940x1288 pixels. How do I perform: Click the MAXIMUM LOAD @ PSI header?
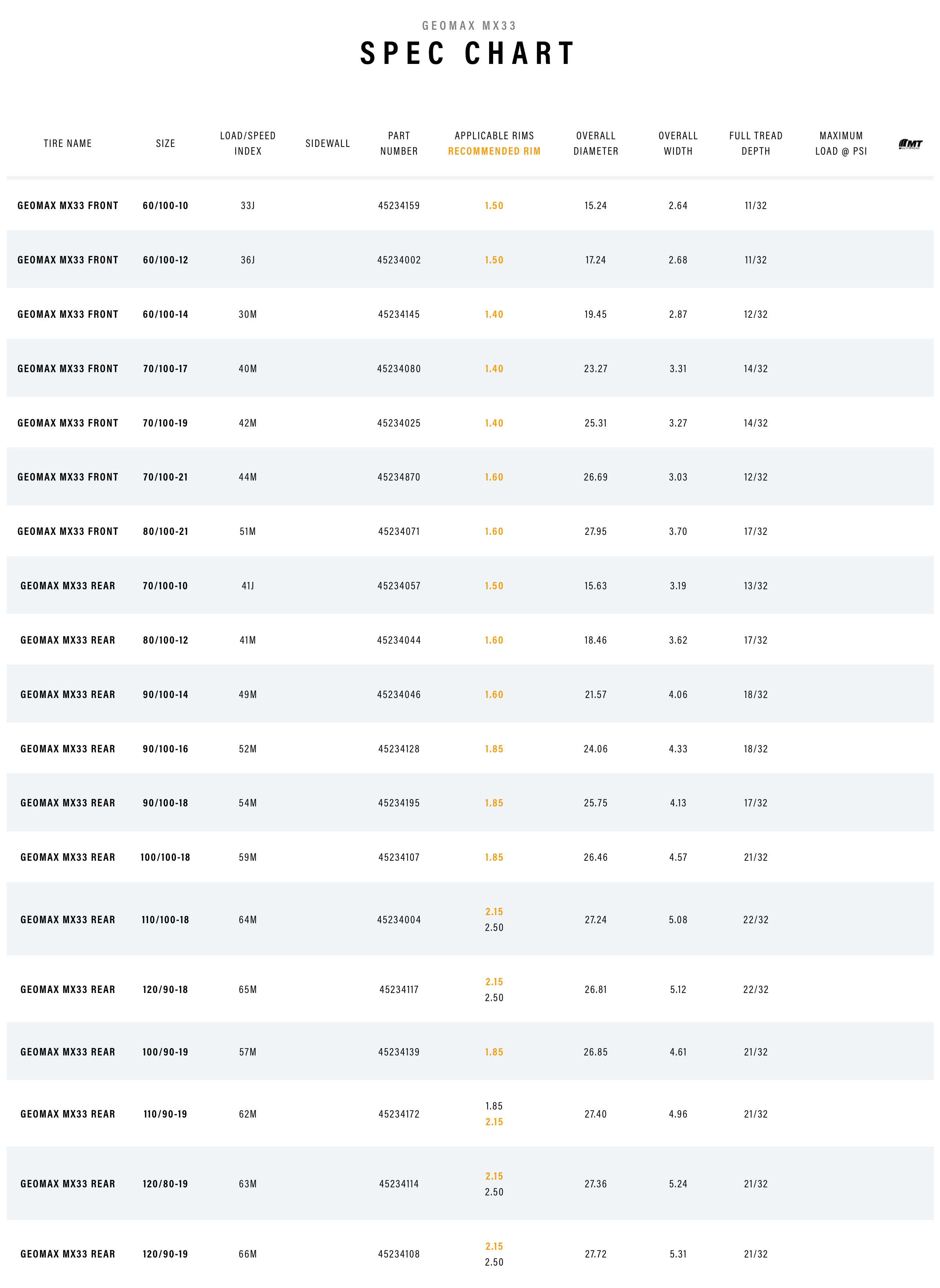point(841,143)
